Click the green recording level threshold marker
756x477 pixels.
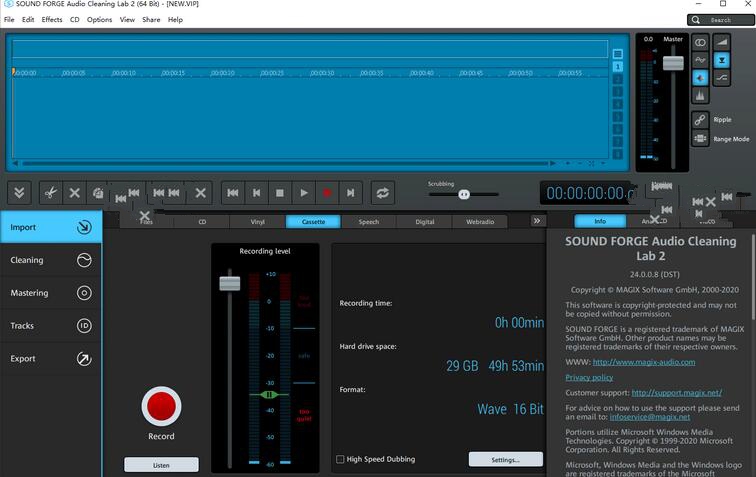coord(269,395)
